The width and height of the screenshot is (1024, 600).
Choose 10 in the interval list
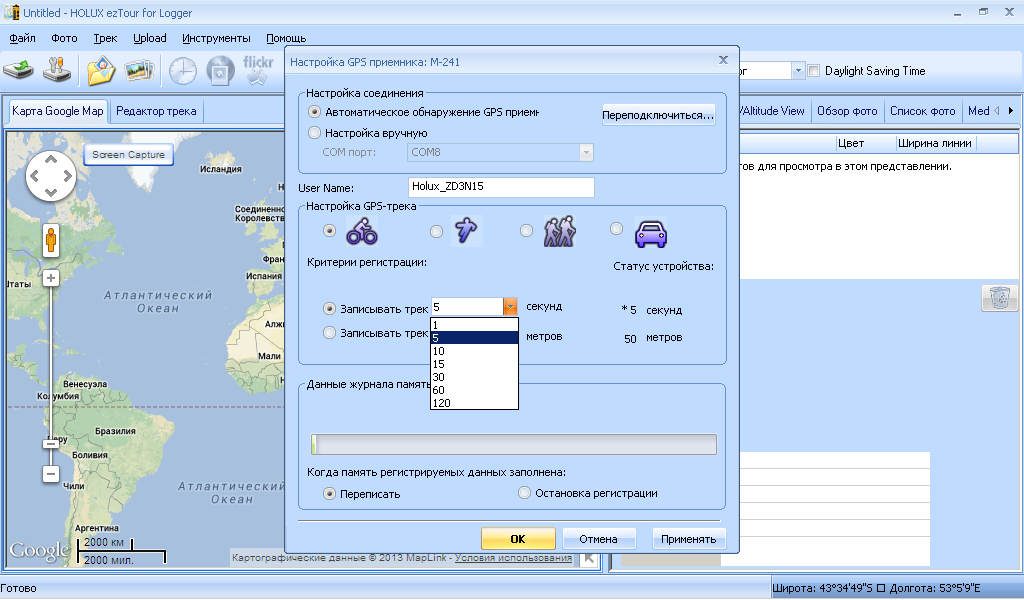[x=474, y=351]
